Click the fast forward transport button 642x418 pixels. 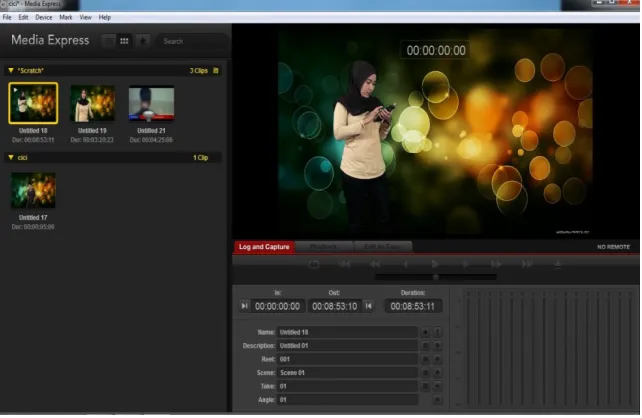[x=497, y=265]
